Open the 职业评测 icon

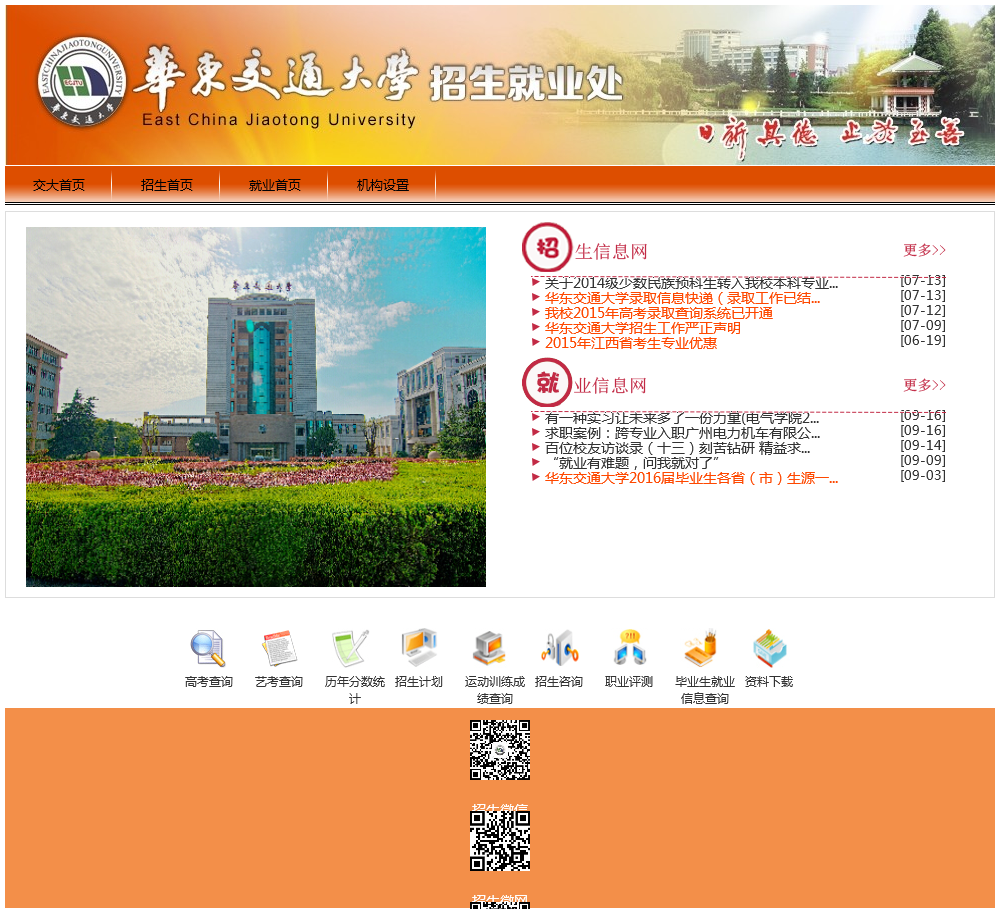(629, 647)
